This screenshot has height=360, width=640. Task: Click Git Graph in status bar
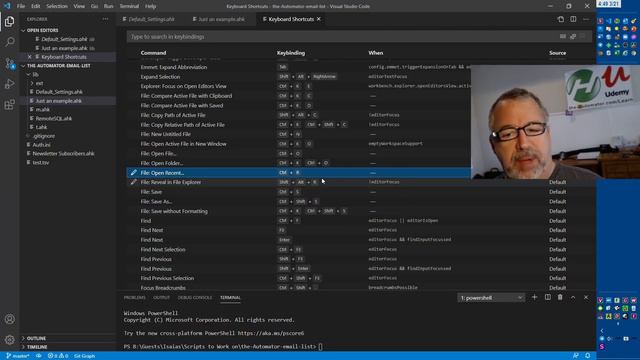[84, 356]
